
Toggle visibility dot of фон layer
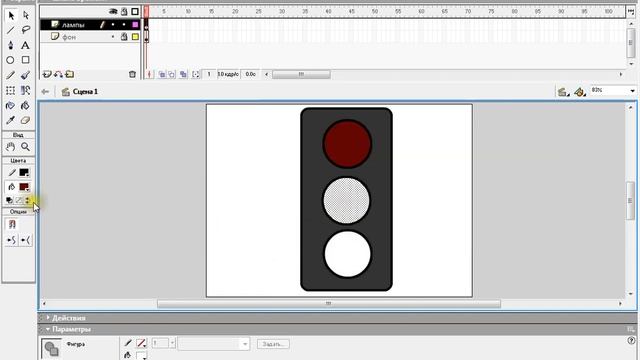point(113,37)
